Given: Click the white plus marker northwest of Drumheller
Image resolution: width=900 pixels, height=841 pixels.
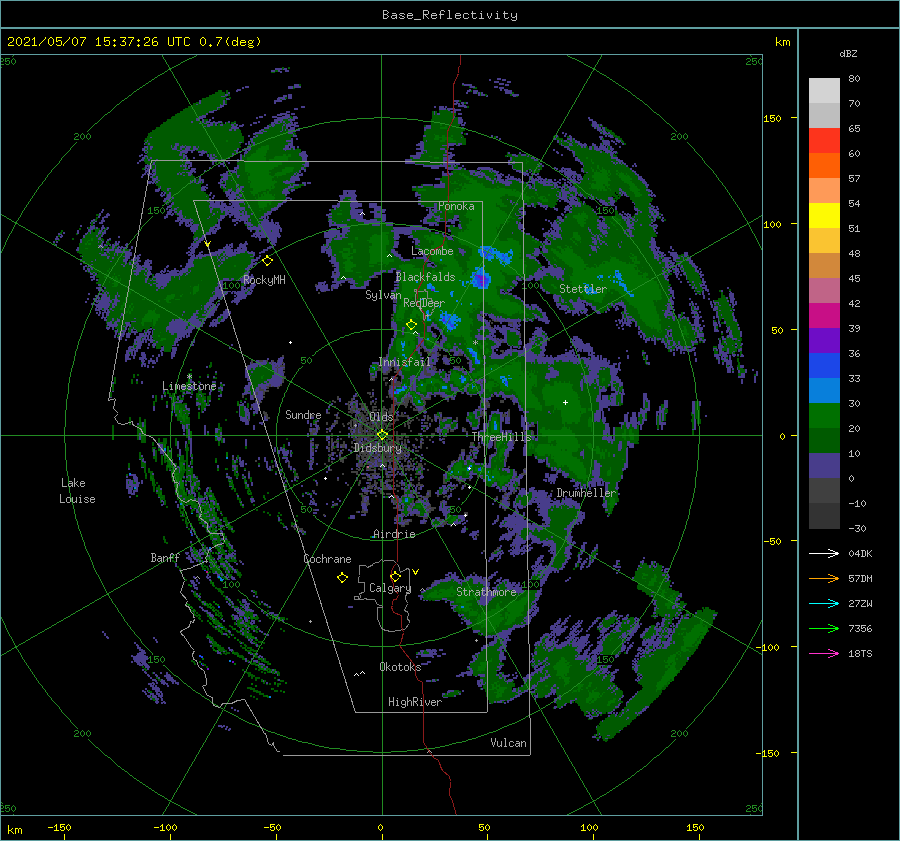Looking at the screenshot, I should coord(565,402).
